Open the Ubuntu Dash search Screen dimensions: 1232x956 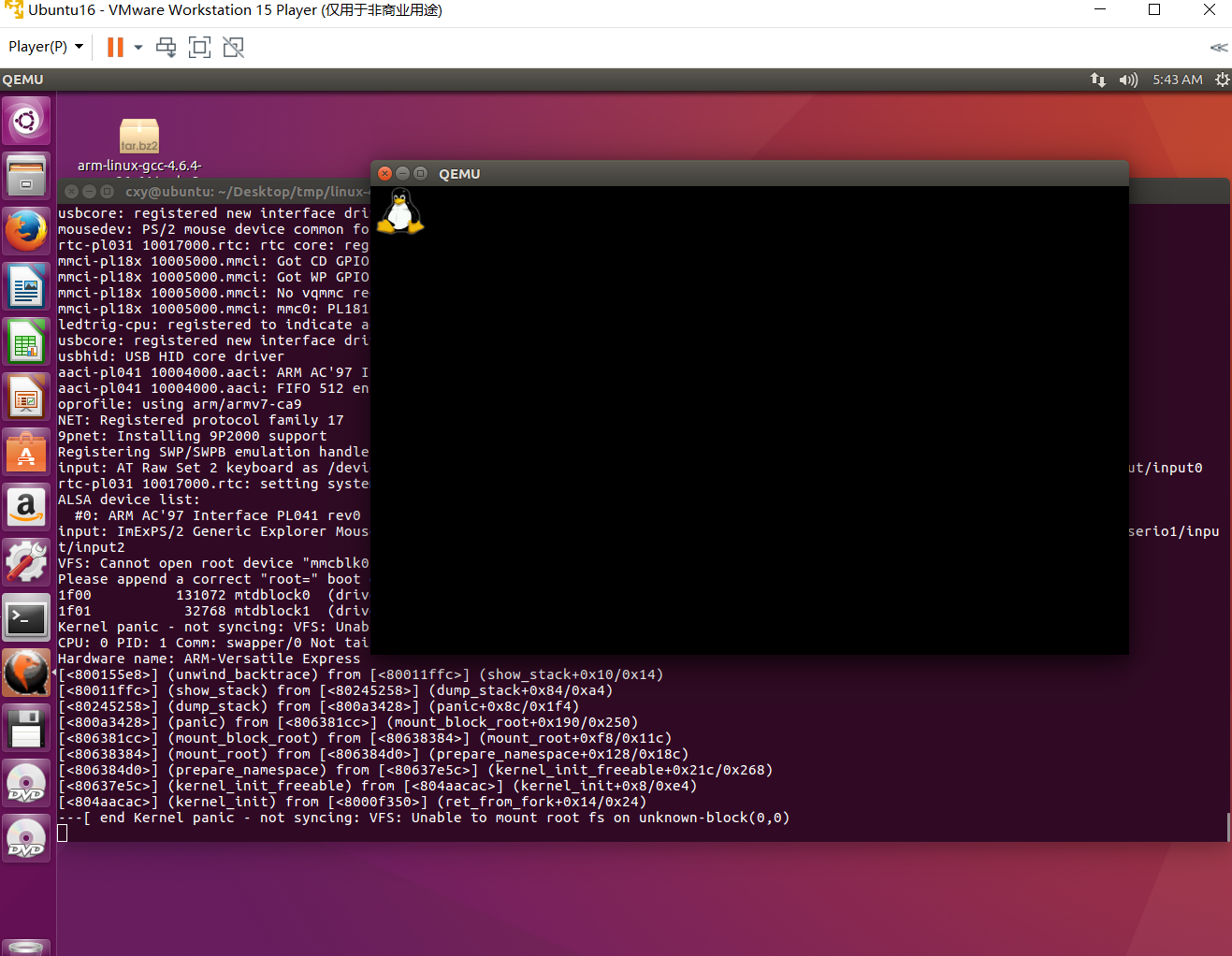coord(26,121)
